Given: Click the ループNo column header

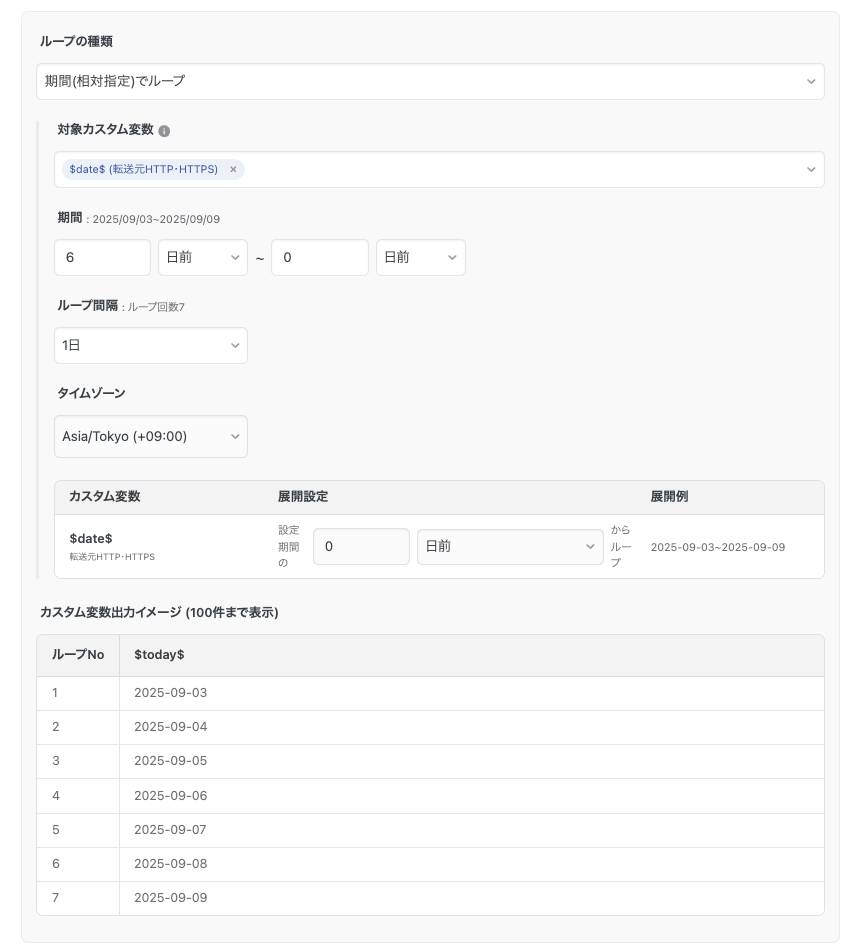Looking at the screenshot, I should (x=78, y=655).
